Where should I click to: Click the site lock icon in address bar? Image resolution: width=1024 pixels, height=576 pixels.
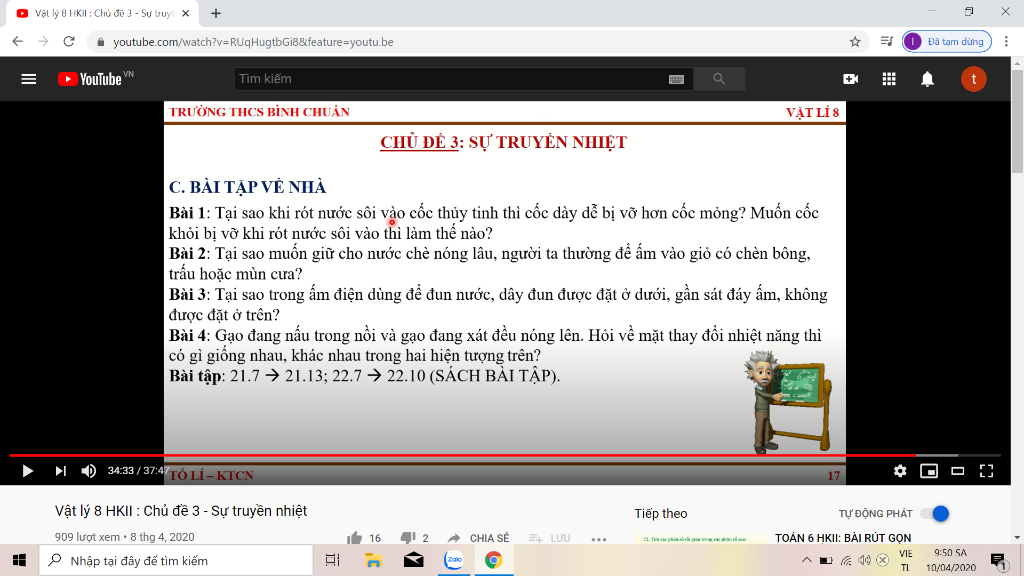pyautogui.click(x=100, y=42)
